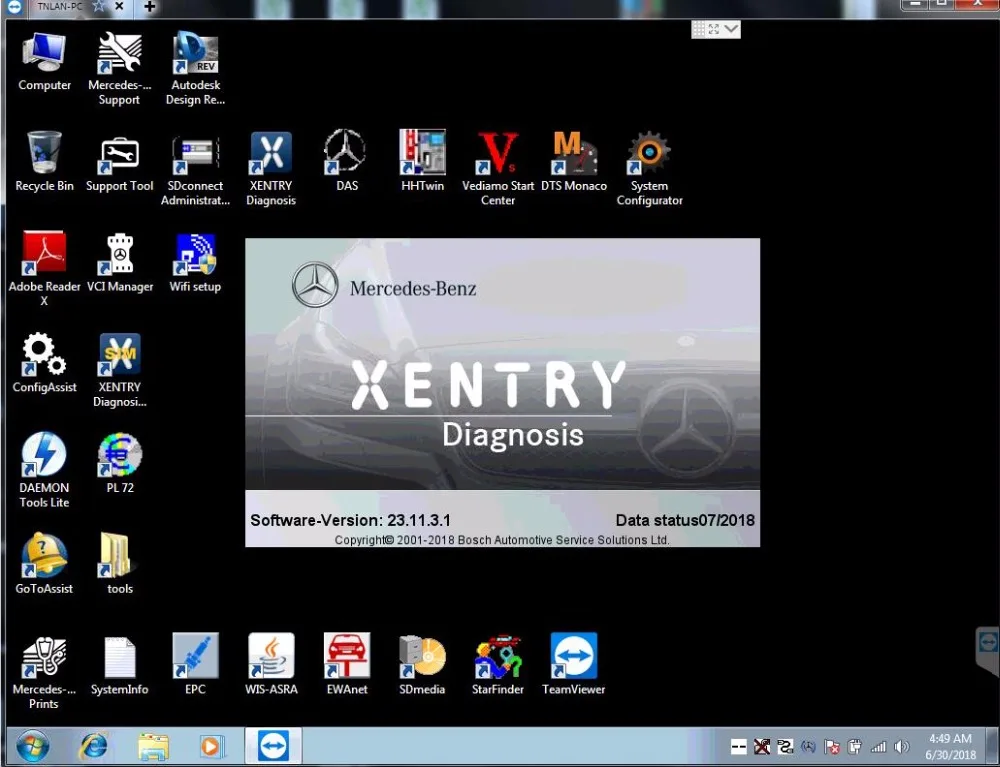Launch DAEMON Tools Lite
Screen dimensions: 1000x767
(x=44, y=470)
